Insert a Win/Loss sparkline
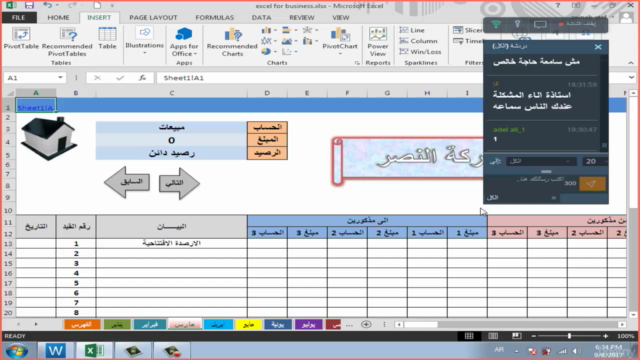Screen dimensions: 640x360 420,52
